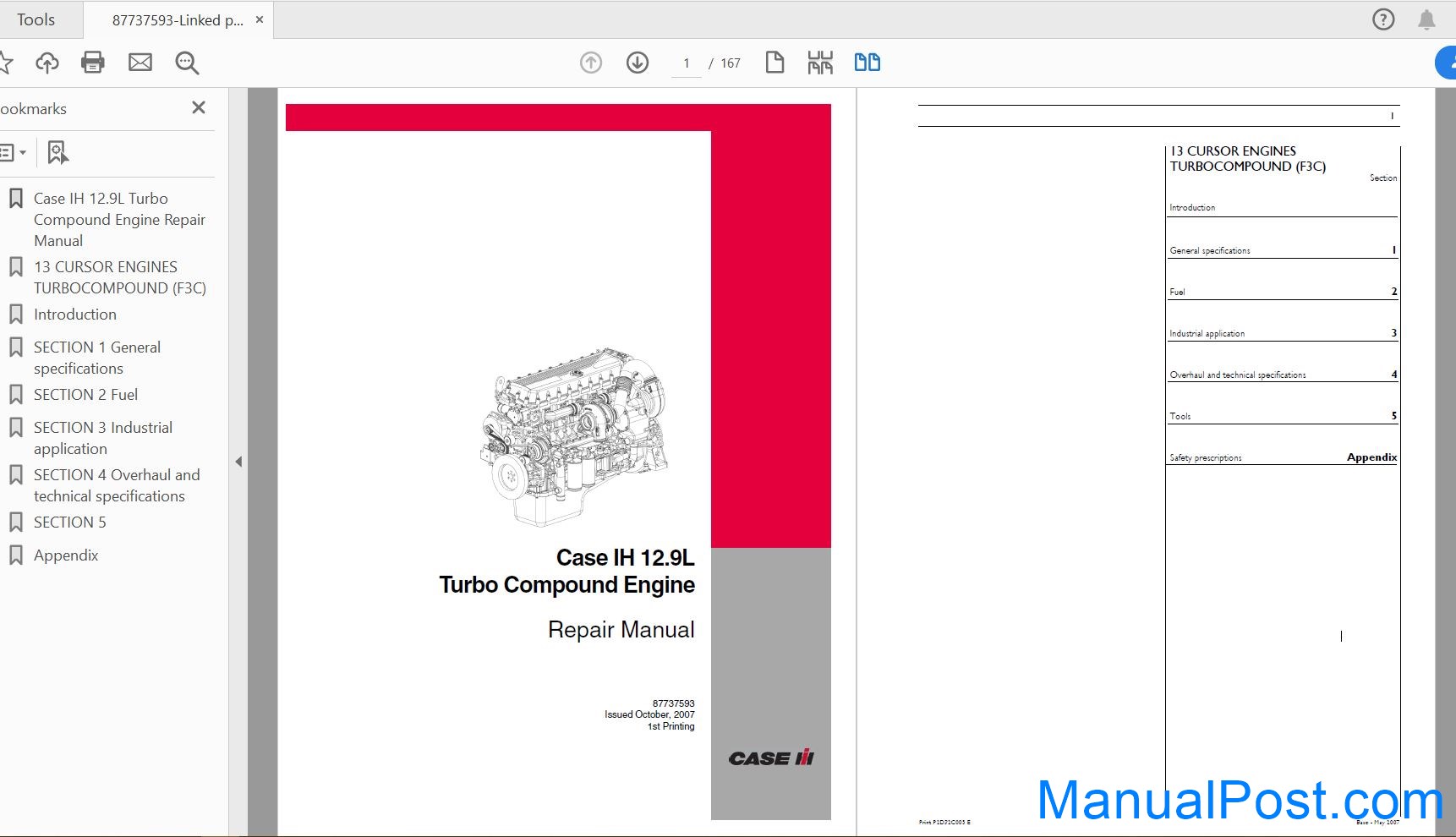This screenshot has height=837, width=1456.
Task: Click bookmark icon beside Introduction
Action: pyautogui.click(x=16, y=315)
